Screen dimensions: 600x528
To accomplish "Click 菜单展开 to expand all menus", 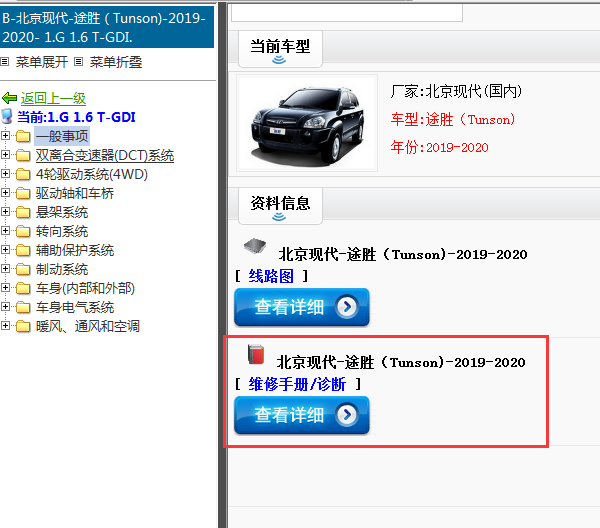I will pos(41,62).
